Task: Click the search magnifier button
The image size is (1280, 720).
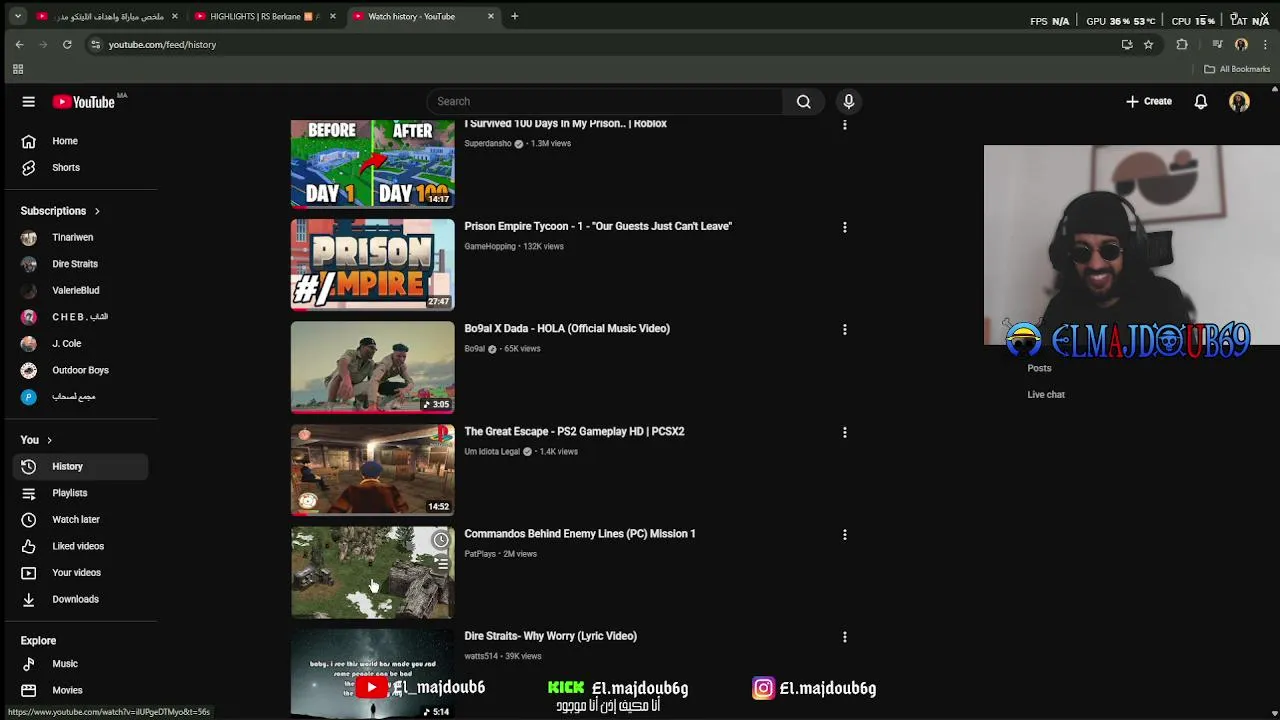Action: click(x=803, y=101)
